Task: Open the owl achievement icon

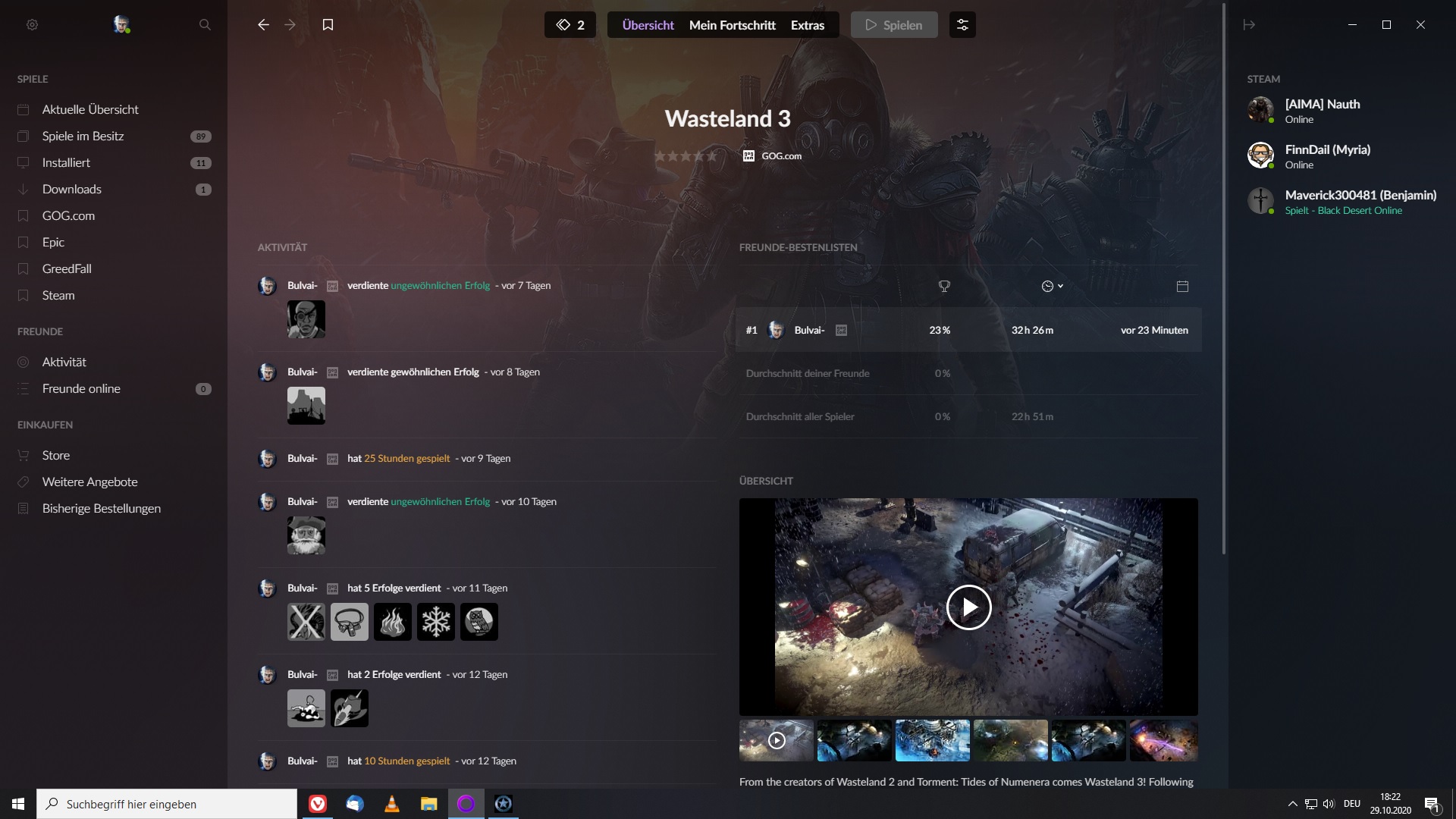Action: point(479,622)
